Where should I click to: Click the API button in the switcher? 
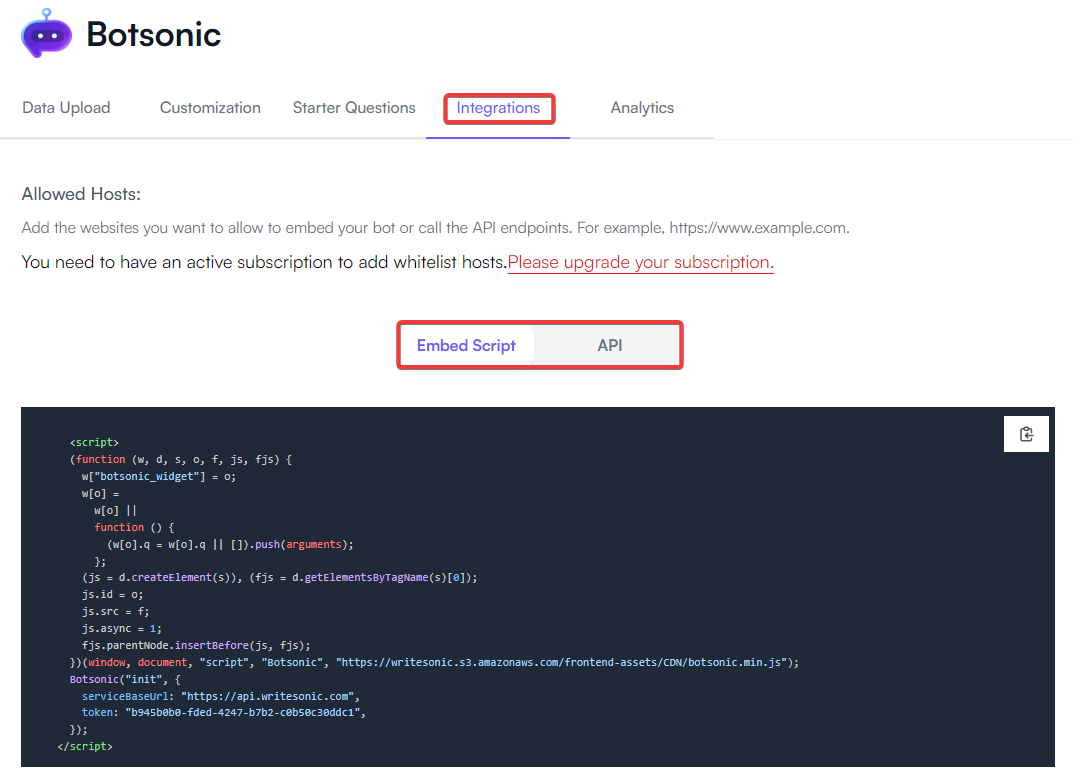(x=609, y=344)
